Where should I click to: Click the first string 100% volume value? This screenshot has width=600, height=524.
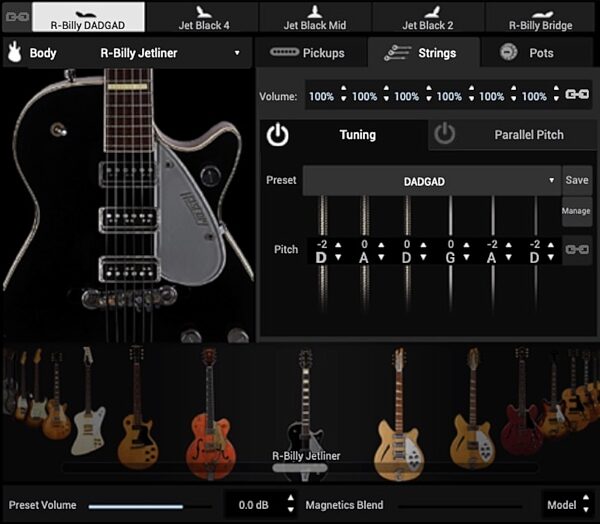[321, 96]
